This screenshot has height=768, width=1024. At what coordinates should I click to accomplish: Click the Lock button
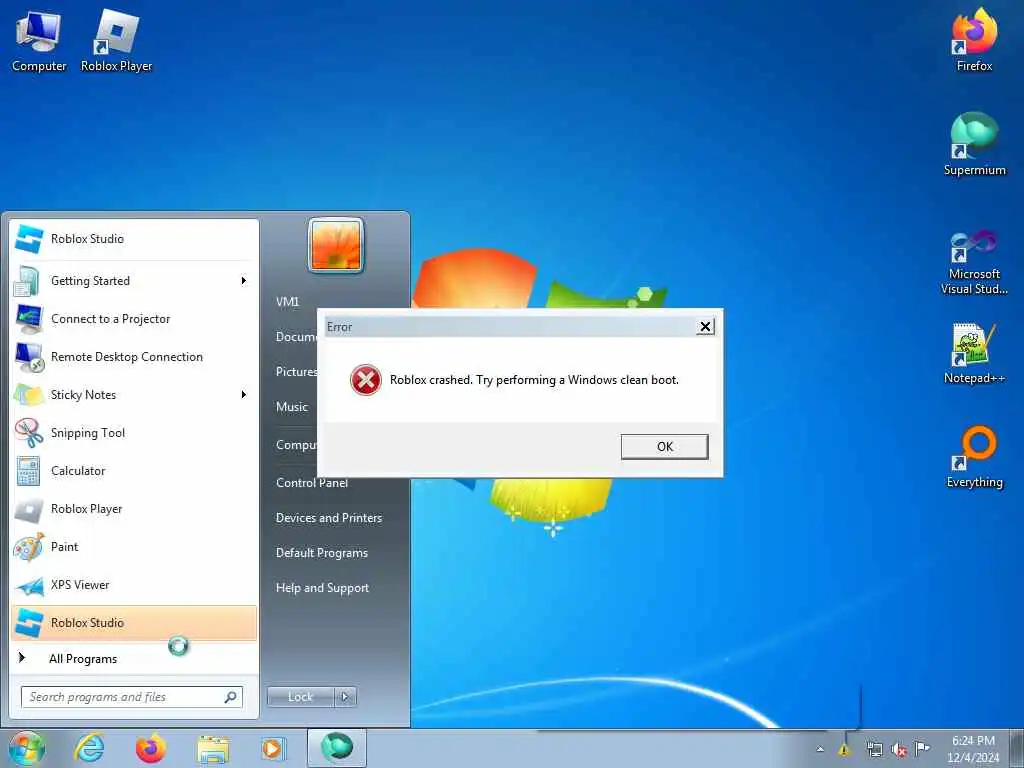click(300, 697)
